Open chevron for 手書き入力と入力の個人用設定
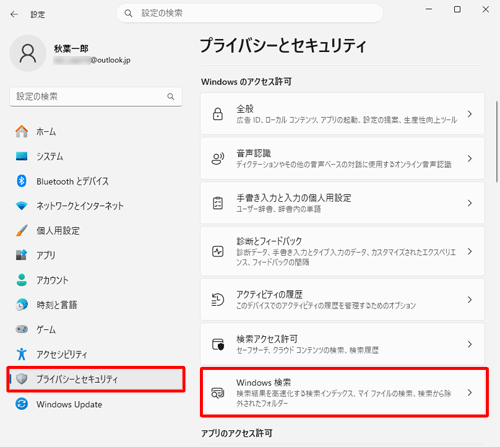500x447 pixels. pos(470,203)
